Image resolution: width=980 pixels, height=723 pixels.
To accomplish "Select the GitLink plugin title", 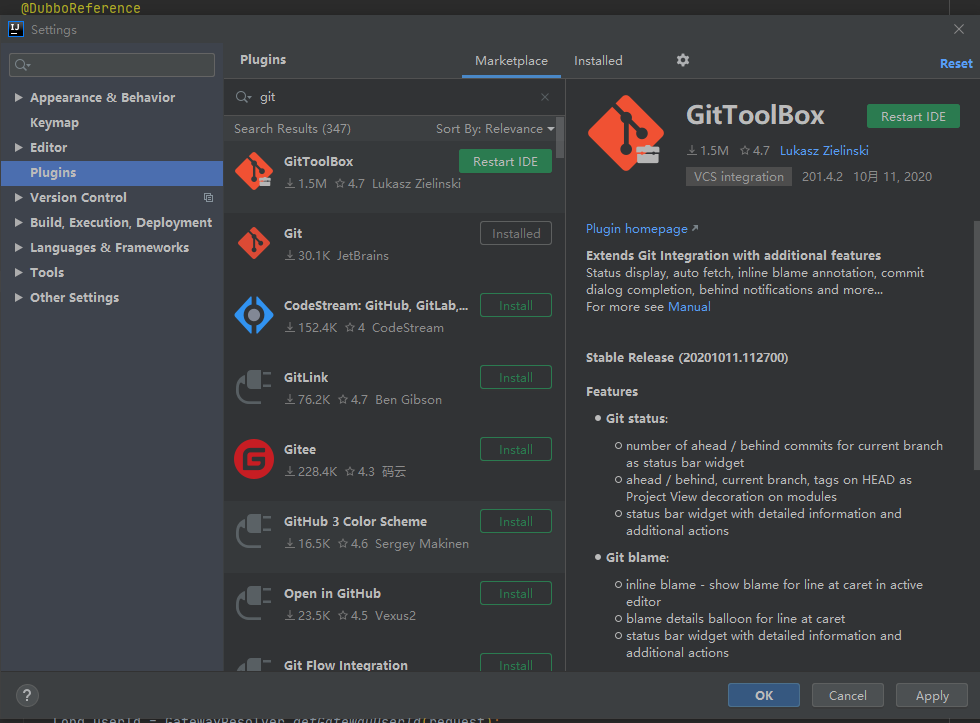I will [306, 377].
